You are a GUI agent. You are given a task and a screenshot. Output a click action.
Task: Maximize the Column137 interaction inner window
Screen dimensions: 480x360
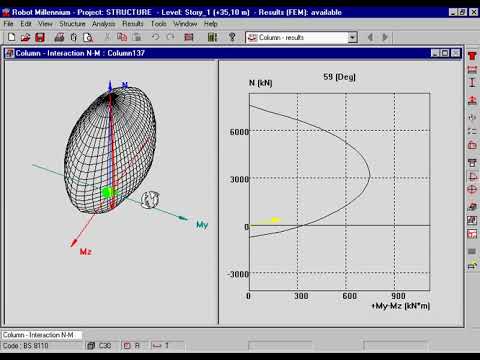445,53
